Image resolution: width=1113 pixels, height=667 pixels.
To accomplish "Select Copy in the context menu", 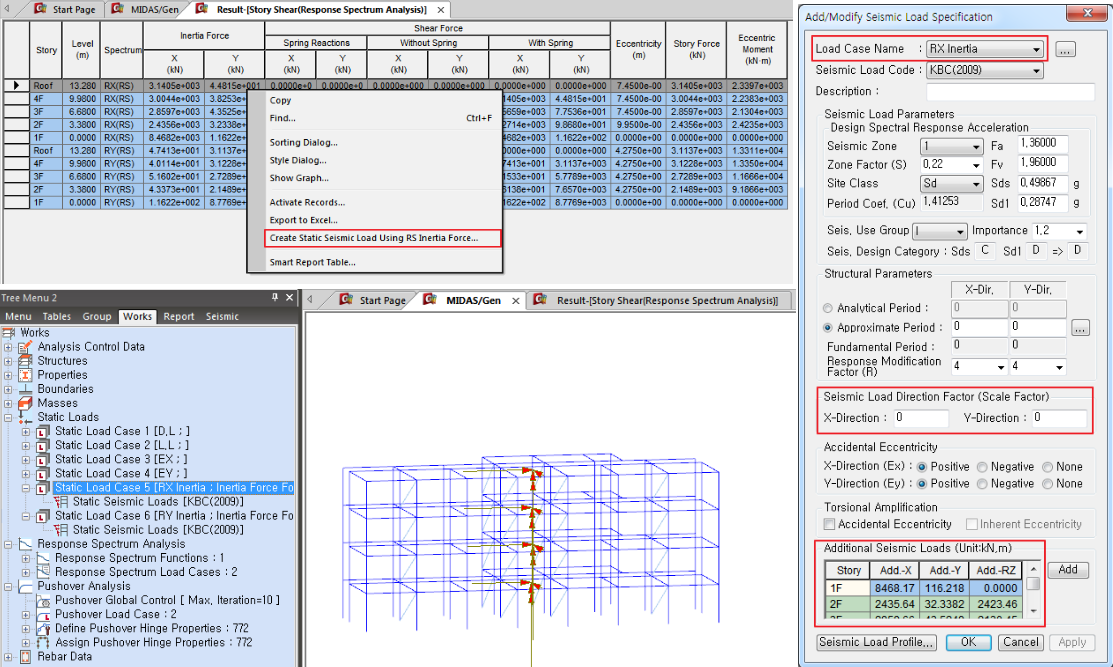I will 280,101.
